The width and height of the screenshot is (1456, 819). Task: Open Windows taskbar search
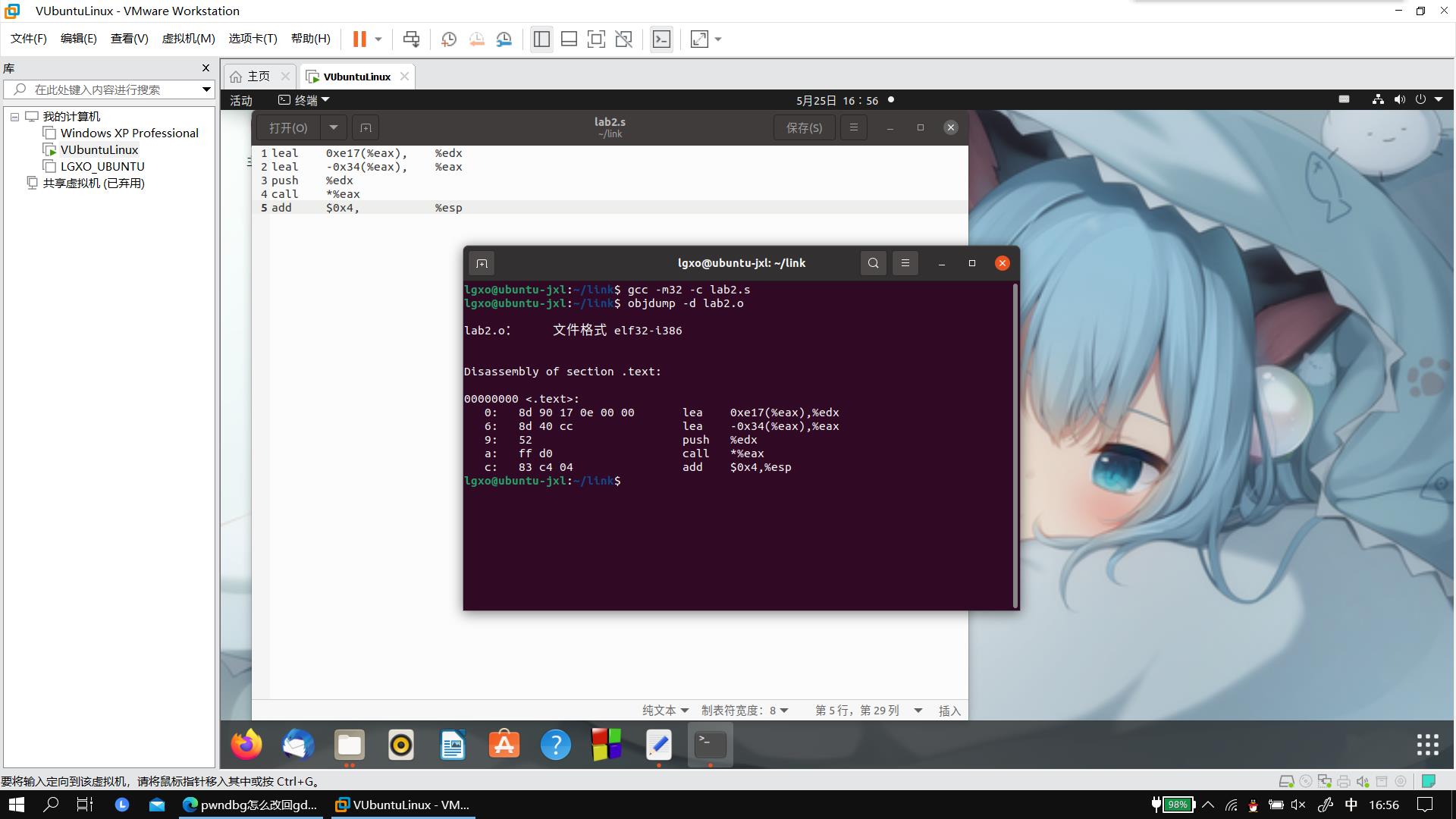tap(51, 805)
